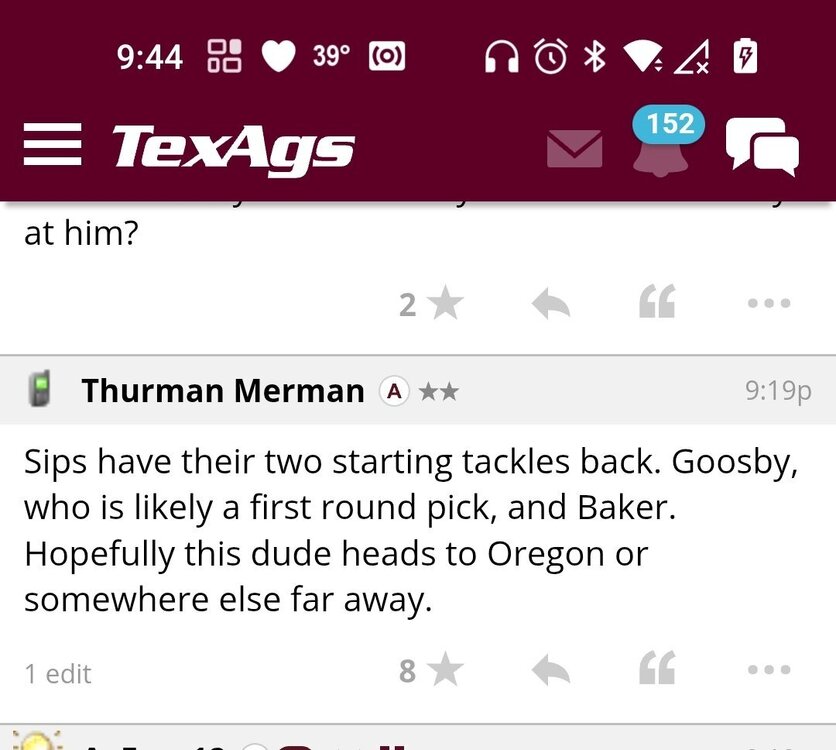
Task: Open the private messages envelope
Action: pyautogui.click(x=574, y=149)
